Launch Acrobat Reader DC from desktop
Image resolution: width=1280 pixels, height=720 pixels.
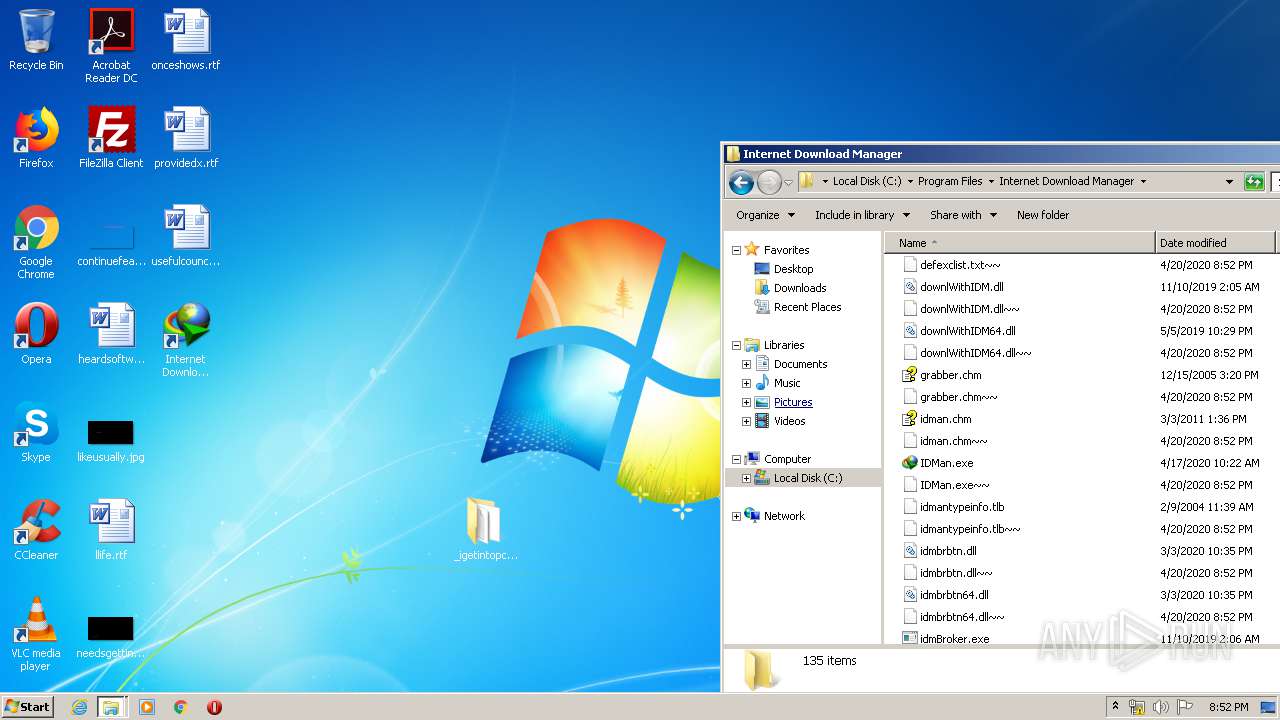tap(111, 45)
